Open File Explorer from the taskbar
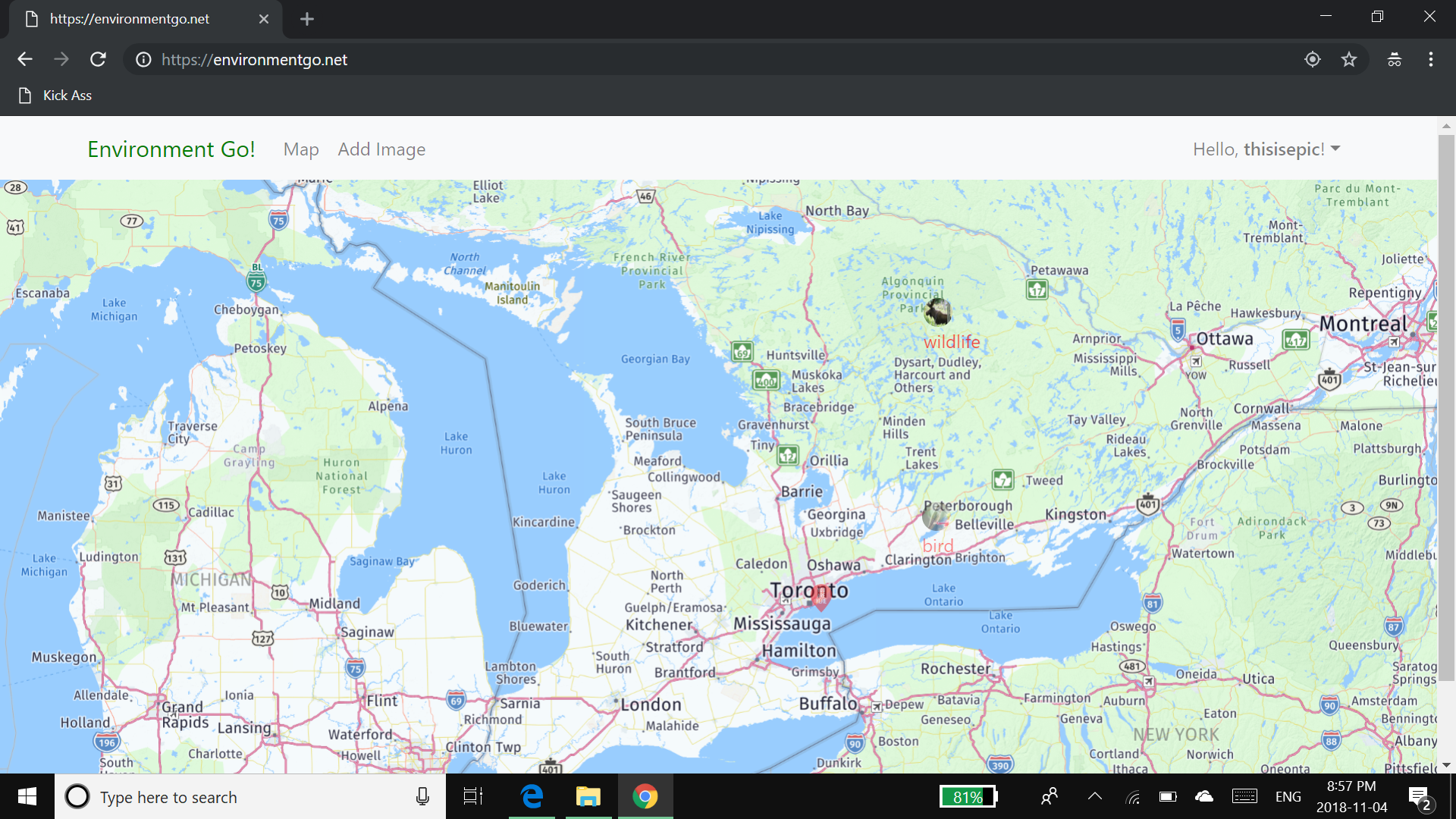The width and height of the screenshot is (1456, 819). (x=588, y=796)
